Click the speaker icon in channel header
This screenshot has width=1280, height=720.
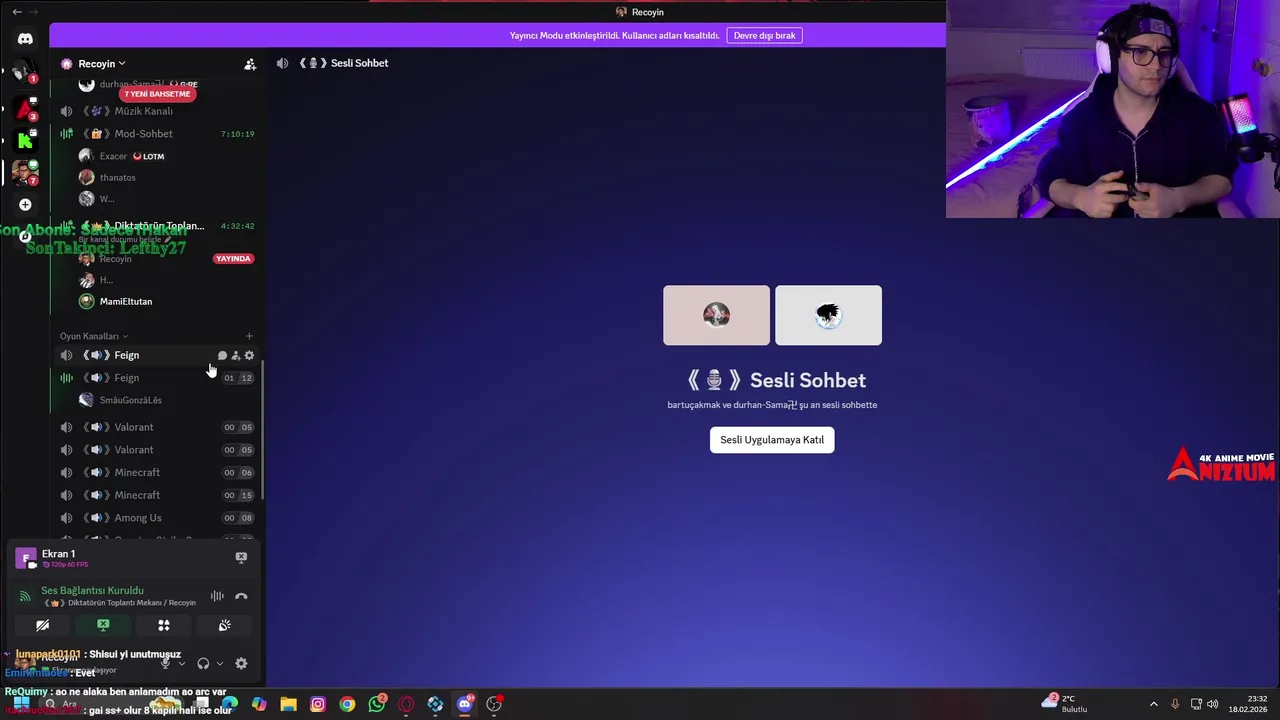coord(282,63)
